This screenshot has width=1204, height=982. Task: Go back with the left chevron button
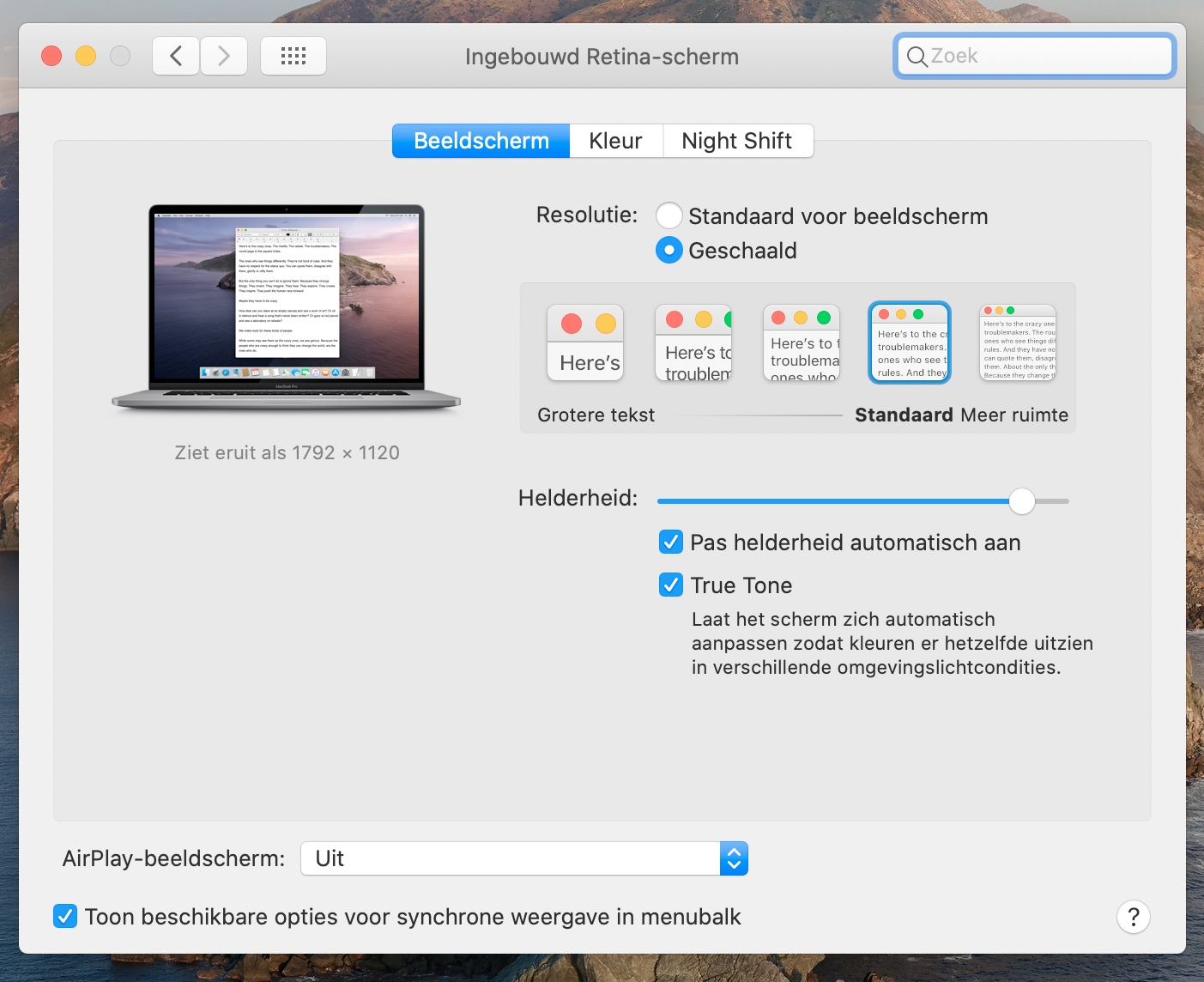click(176, 57)
